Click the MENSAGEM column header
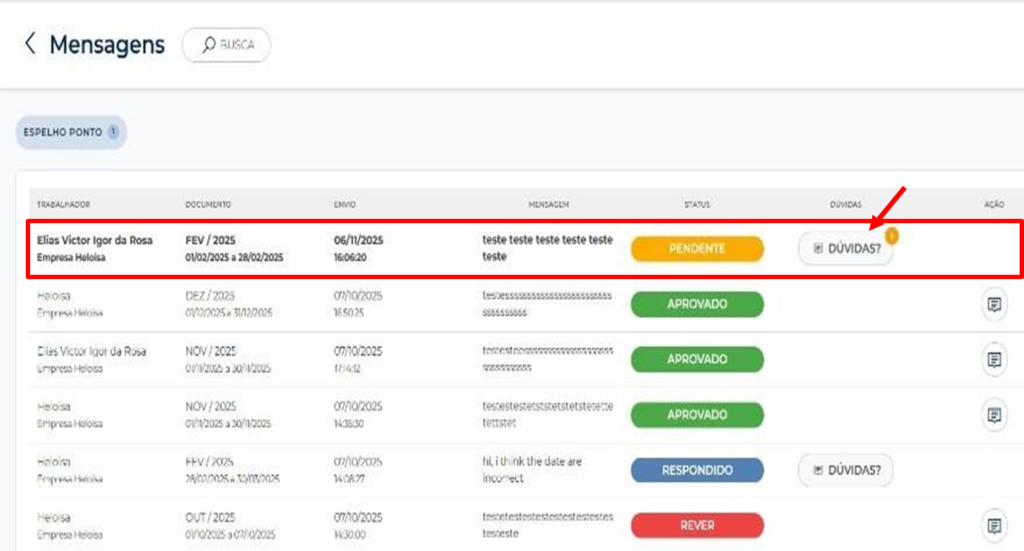 click(549, 205)
